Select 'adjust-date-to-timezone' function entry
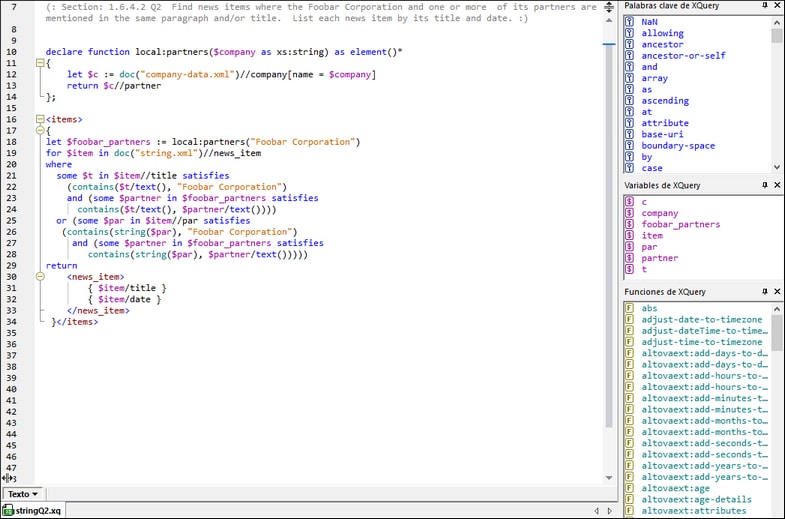Screen dimensions: 785x519 [x=701, y=320]
